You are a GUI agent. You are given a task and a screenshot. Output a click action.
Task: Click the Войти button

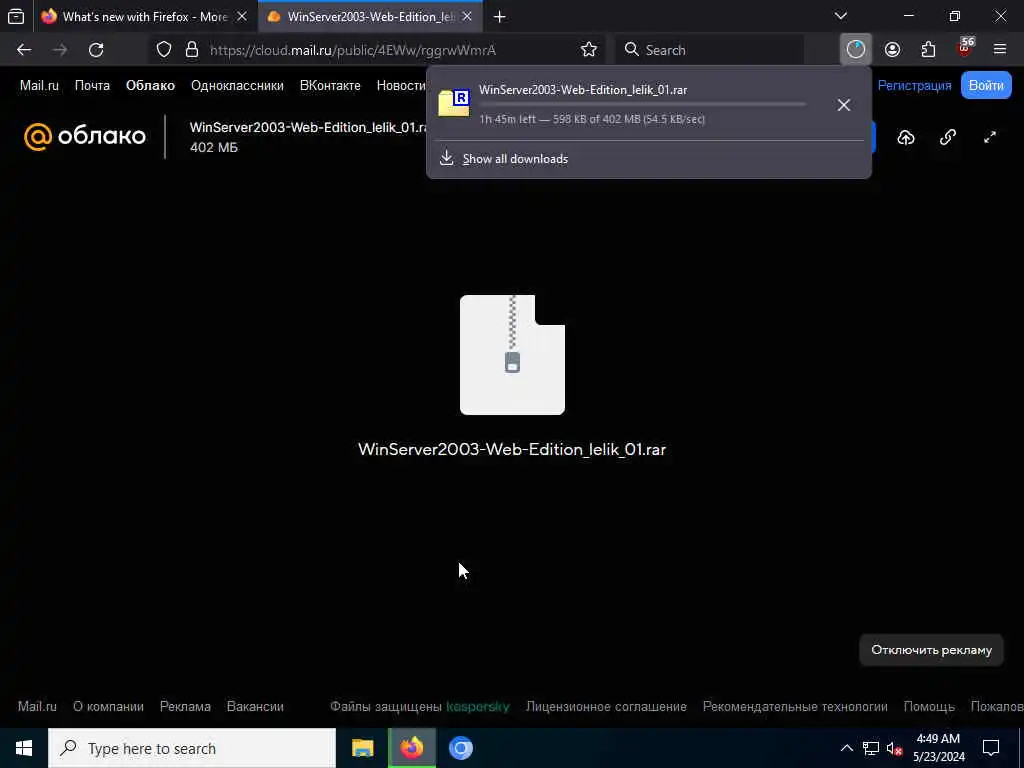[x=986, y=86]
